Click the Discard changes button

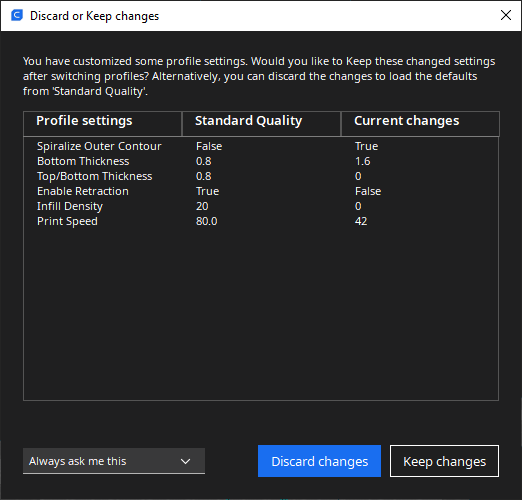(x=319, y=461)
